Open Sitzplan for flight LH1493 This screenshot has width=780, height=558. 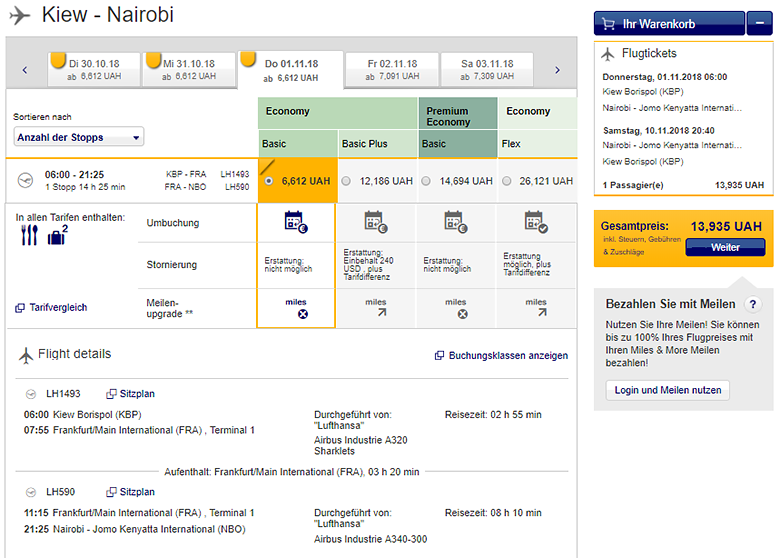coord(136,394)
